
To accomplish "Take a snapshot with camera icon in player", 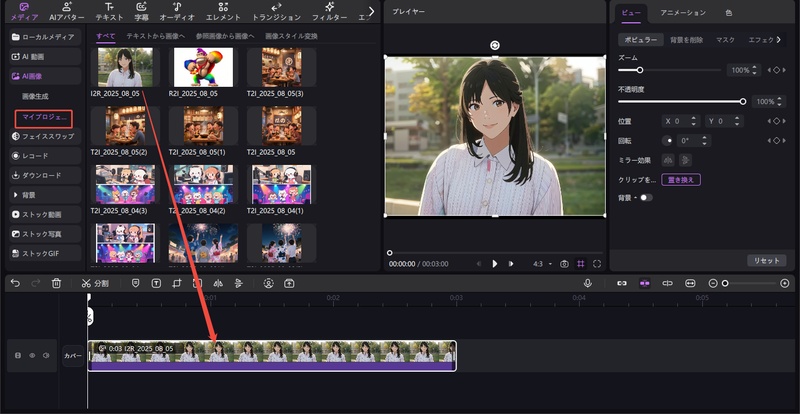I will pos(564,264).
